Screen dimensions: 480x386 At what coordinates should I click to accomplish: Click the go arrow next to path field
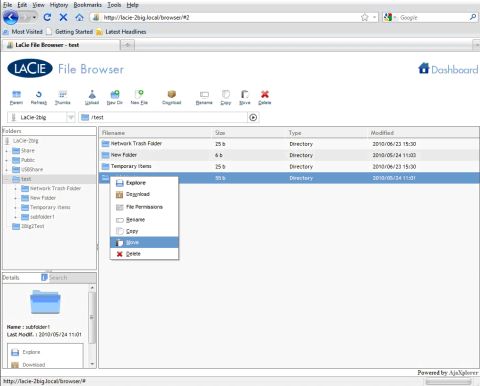coord(253,117)
